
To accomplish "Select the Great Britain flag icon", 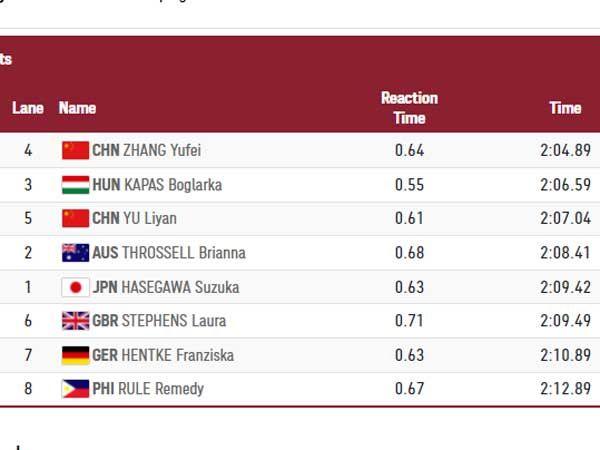I will 75,321.
